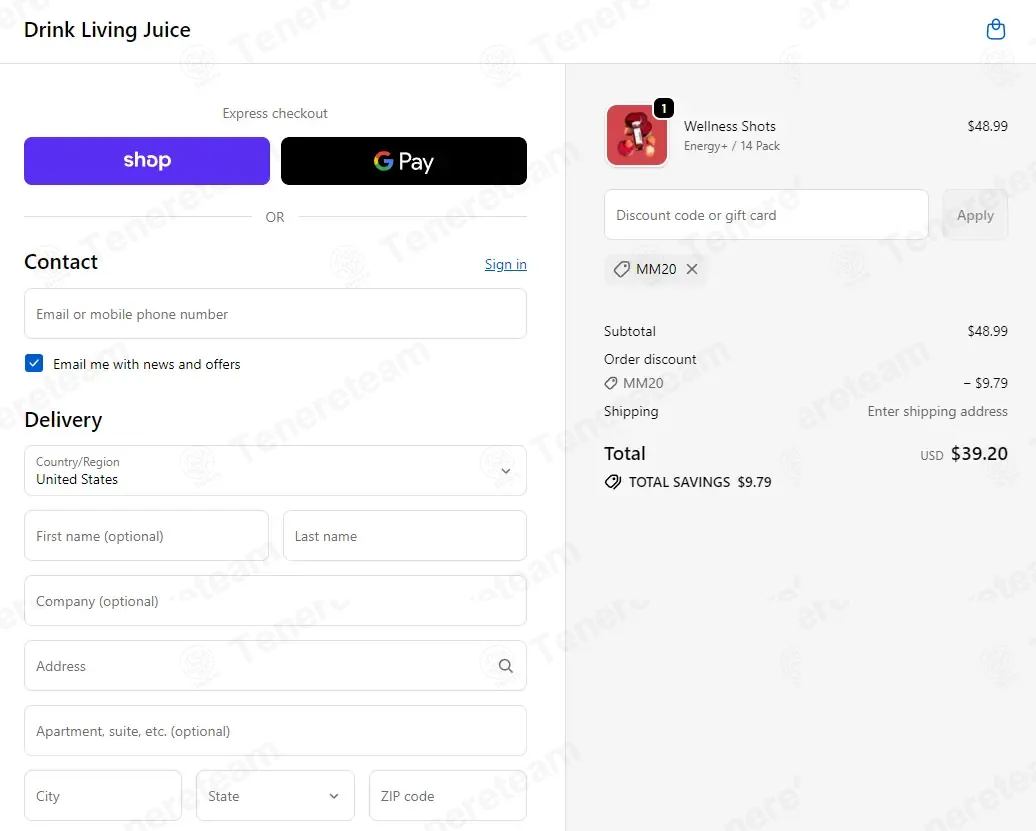
Task: Click into the Last name field
Action: tap(404, 536)
